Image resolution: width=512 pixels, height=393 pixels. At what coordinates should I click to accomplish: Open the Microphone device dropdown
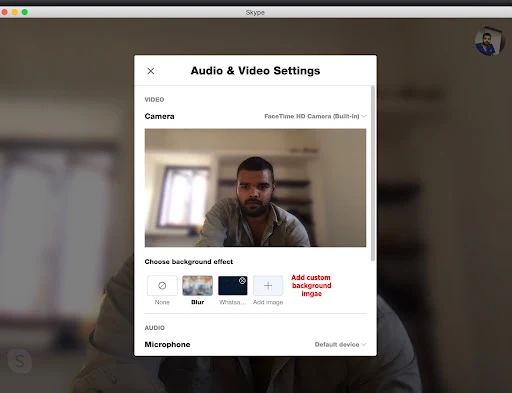click(340, 344)
